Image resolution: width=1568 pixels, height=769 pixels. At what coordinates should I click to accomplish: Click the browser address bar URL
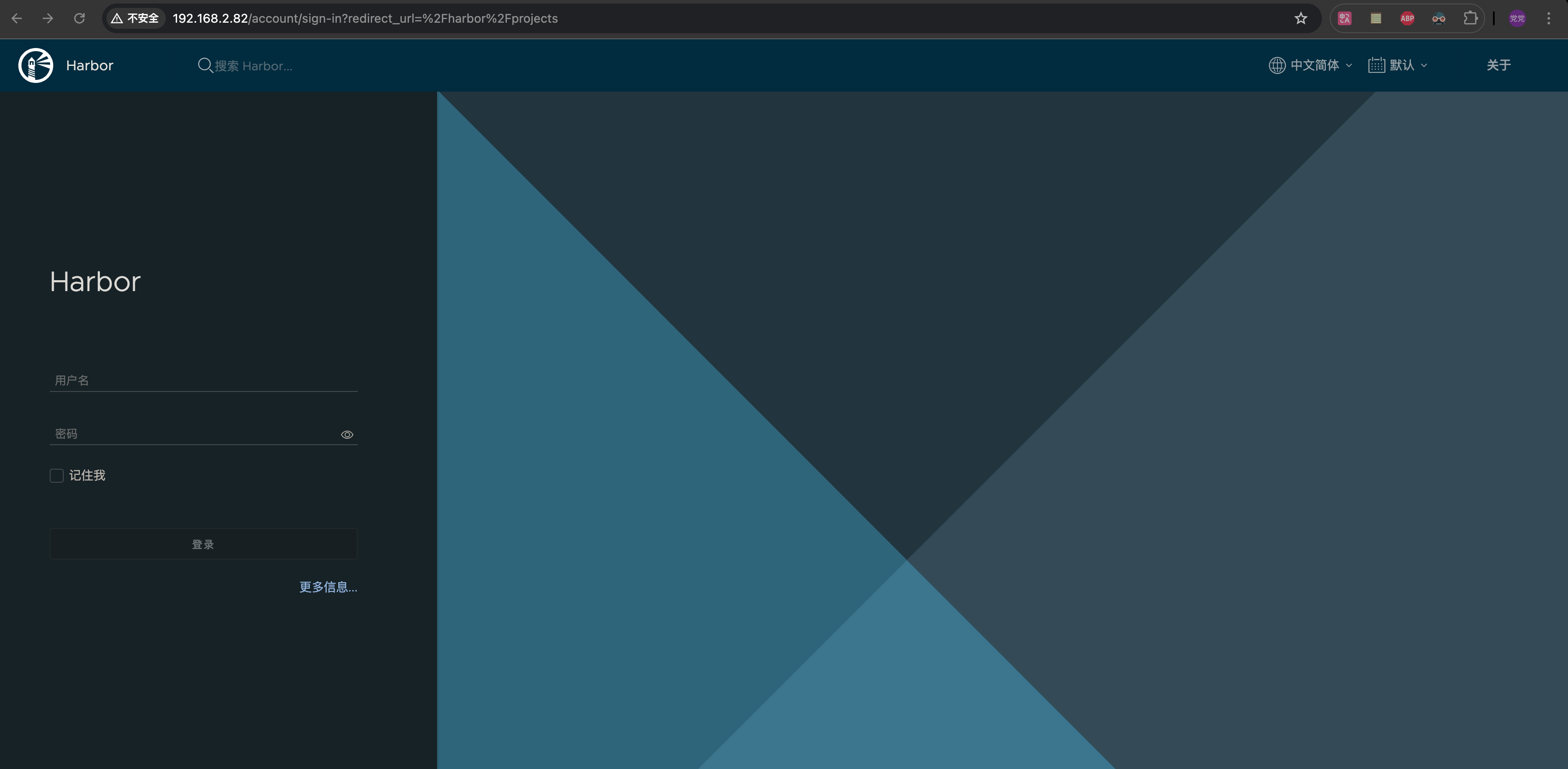tap(365, 18)
